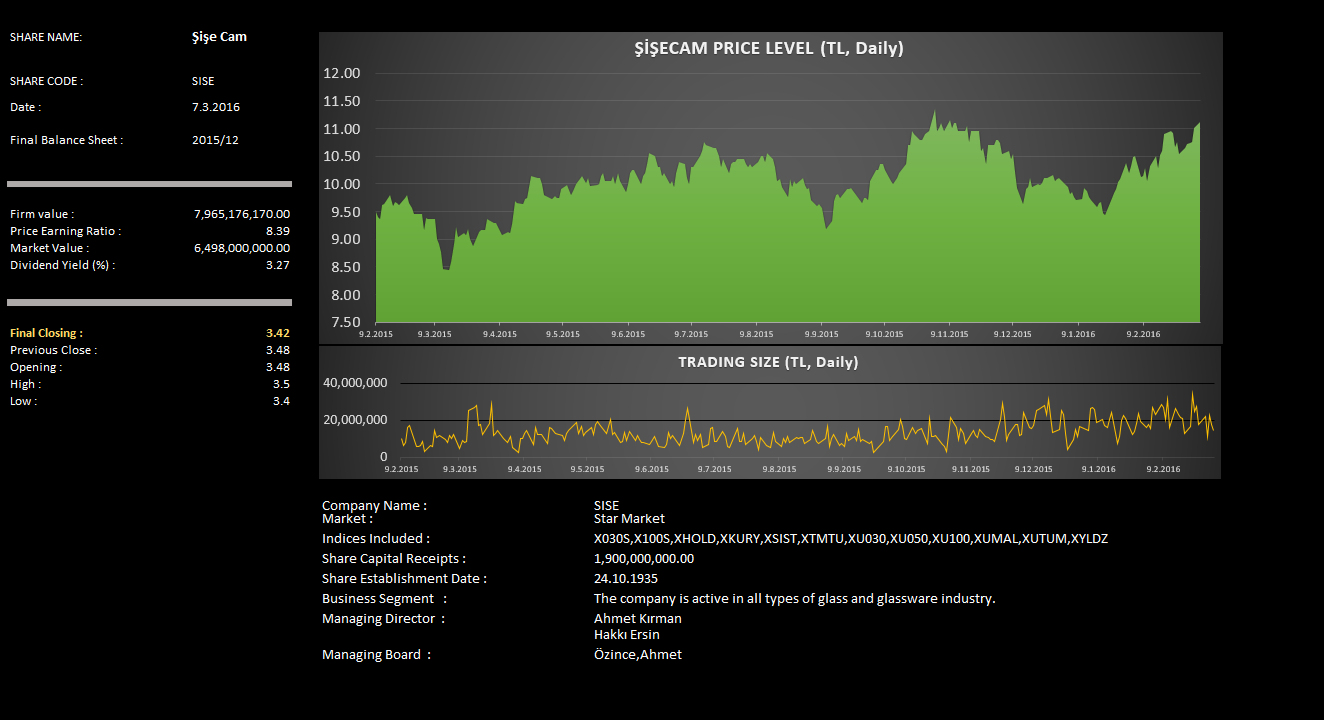Click the 40,000,000 trading size axis label

coord(355,383)
